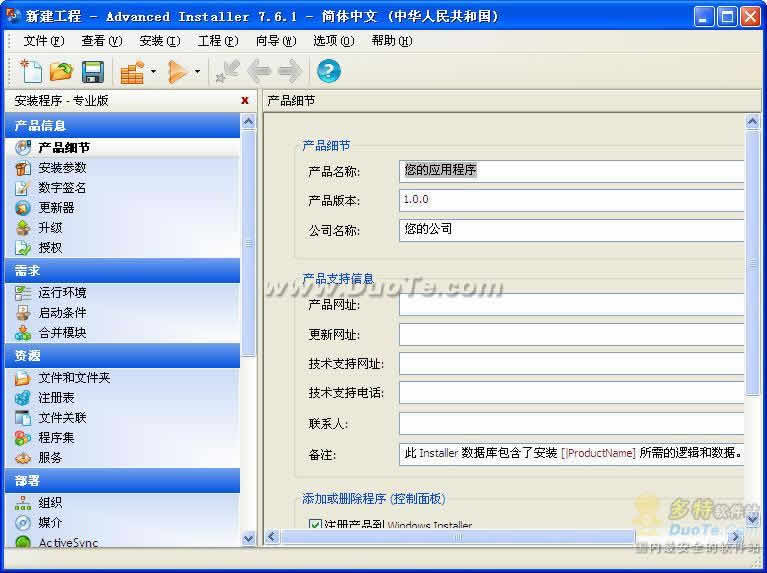Screen dimensions: 767x573
Task: Select the 文件关联 tree item label
Action: [x=63, y=418]
